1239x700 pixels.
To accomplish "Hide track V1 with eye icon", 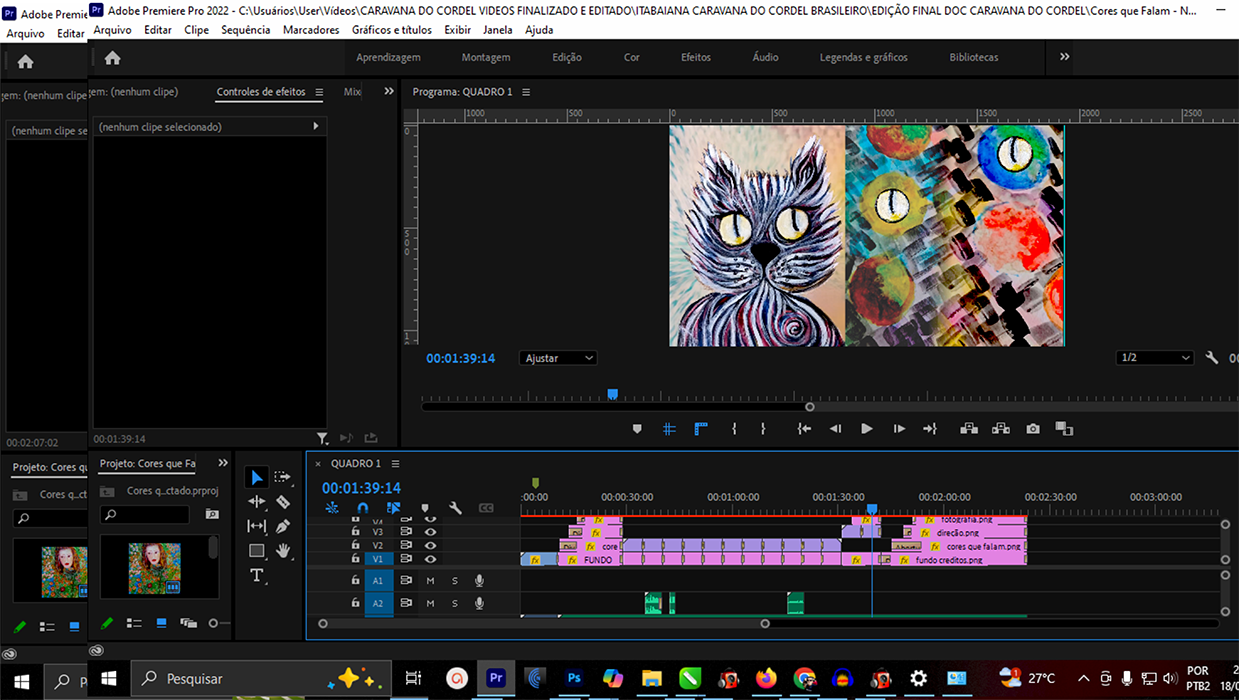I will click(430, 559).
